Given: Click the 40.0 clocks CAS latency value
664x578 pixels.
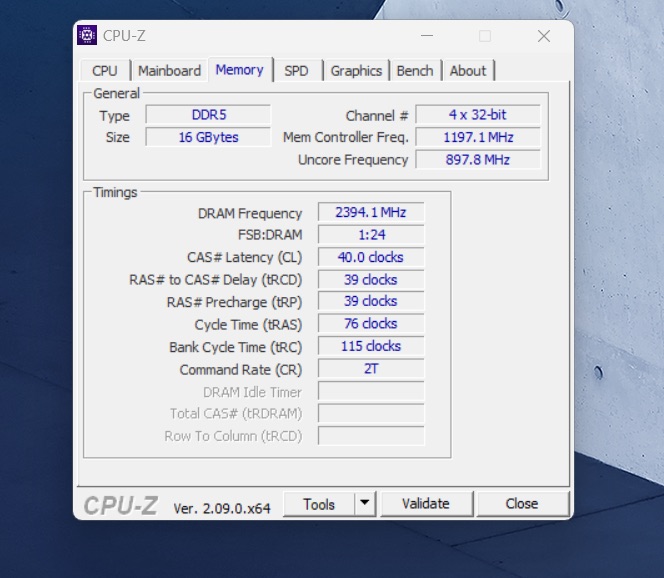Looking at the screenshot, I should tap(371, 257).
